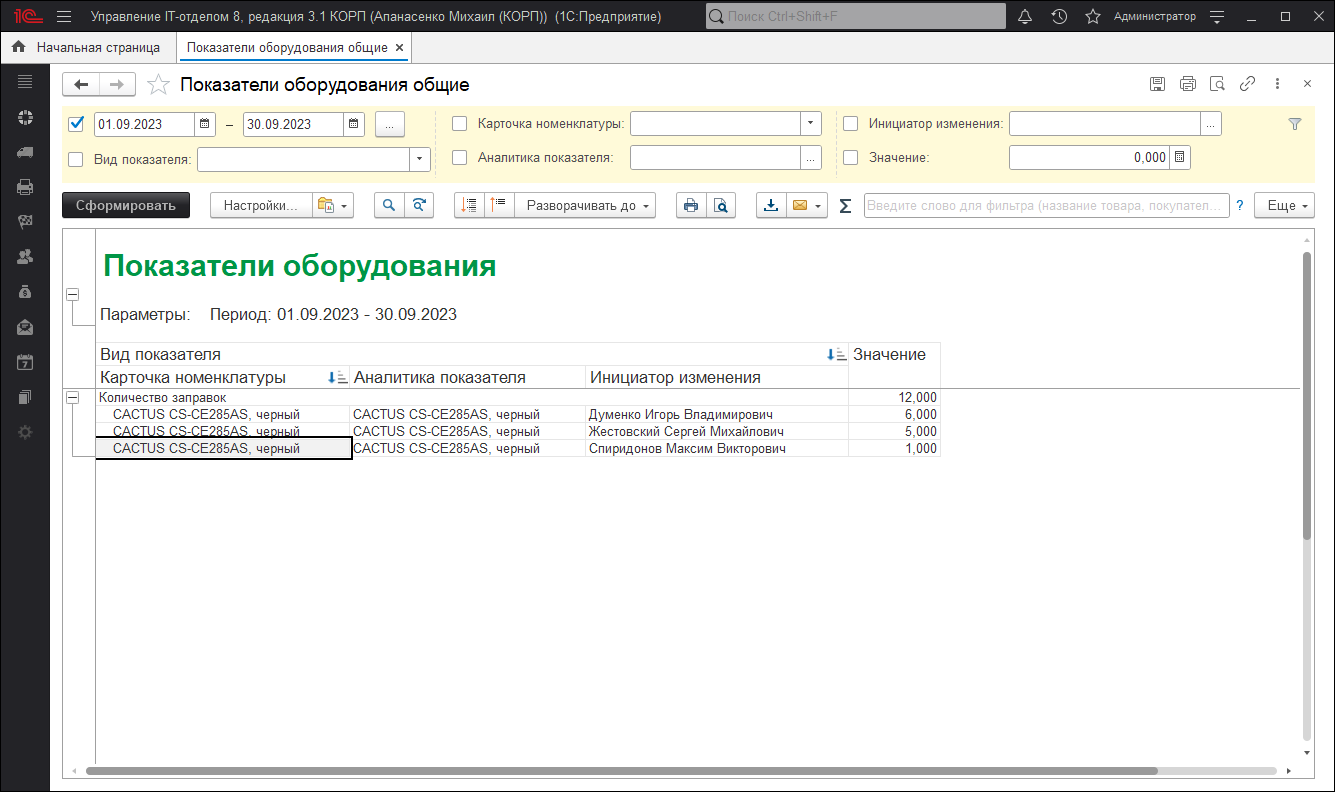Click the copy link chain icon
Image resolution: width=1335 pixels, height=792 pixels.
[x=1247, y=84]
